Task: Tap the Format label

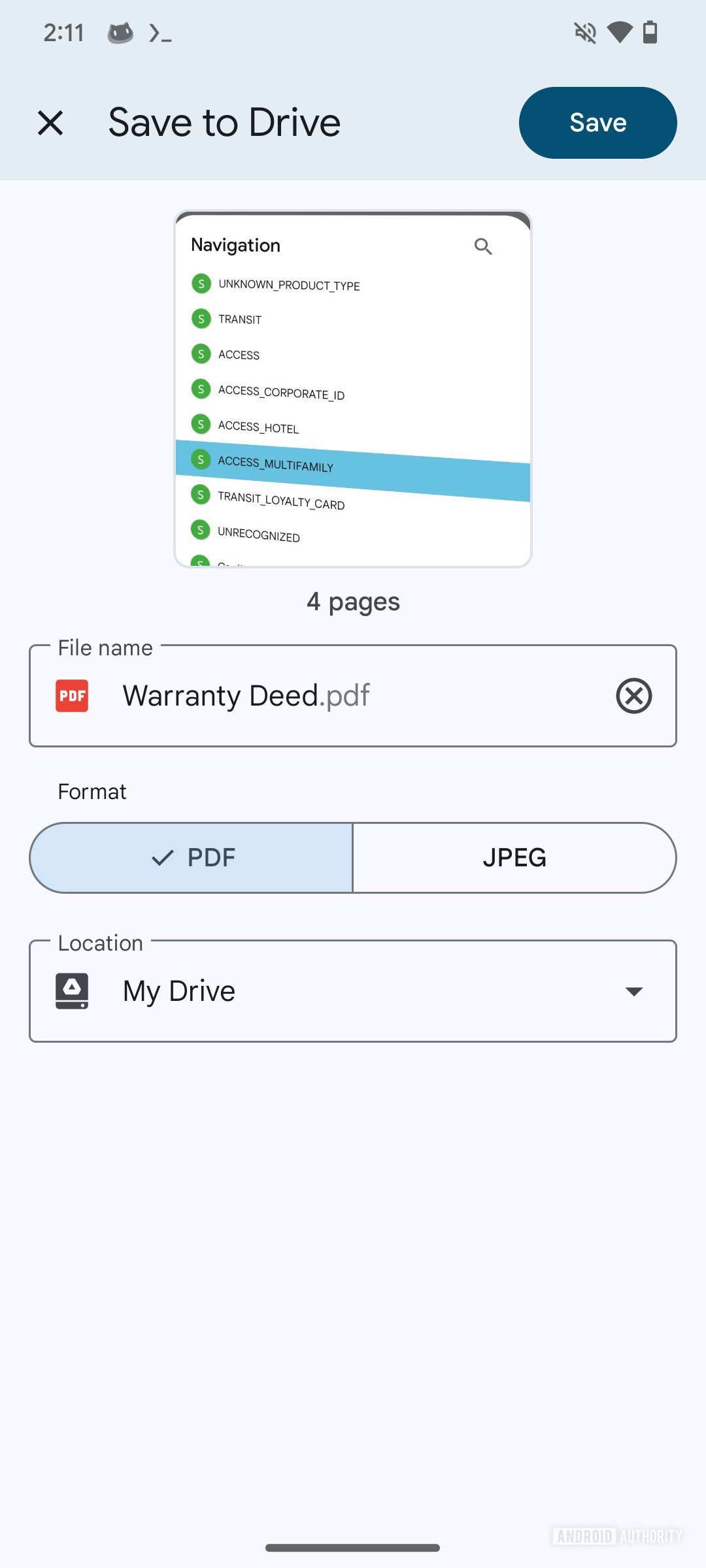Action: 92,792
